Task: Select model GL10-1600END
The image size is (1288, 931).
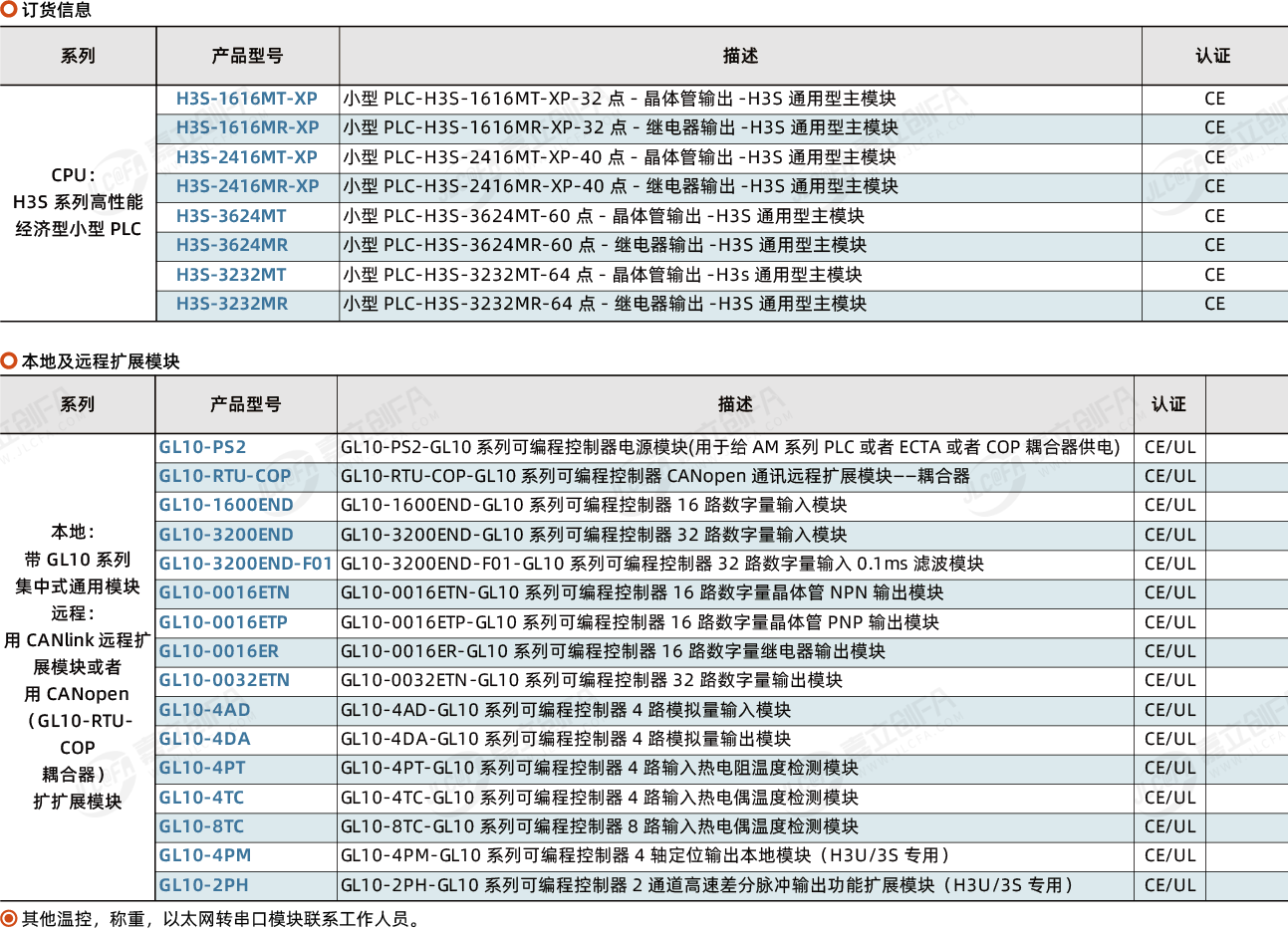Action: coord(226,505)
